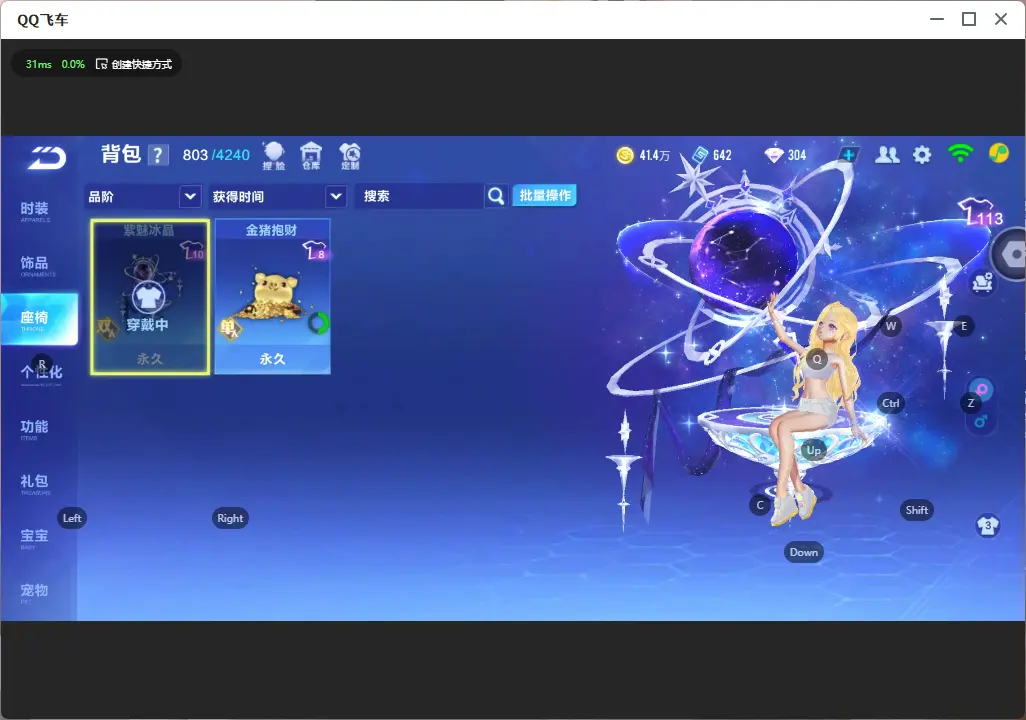Viewport: 1026px width, 720px height.
Task: Switch to the male gender symbol
Action: tap(981, 421)
